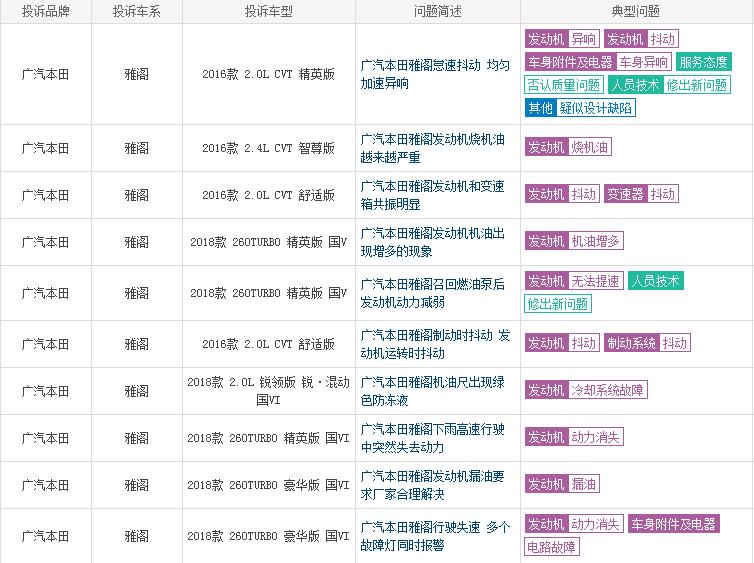Select 发动机 动力消失 tag in the 行驶失速 row

(574, 524)
